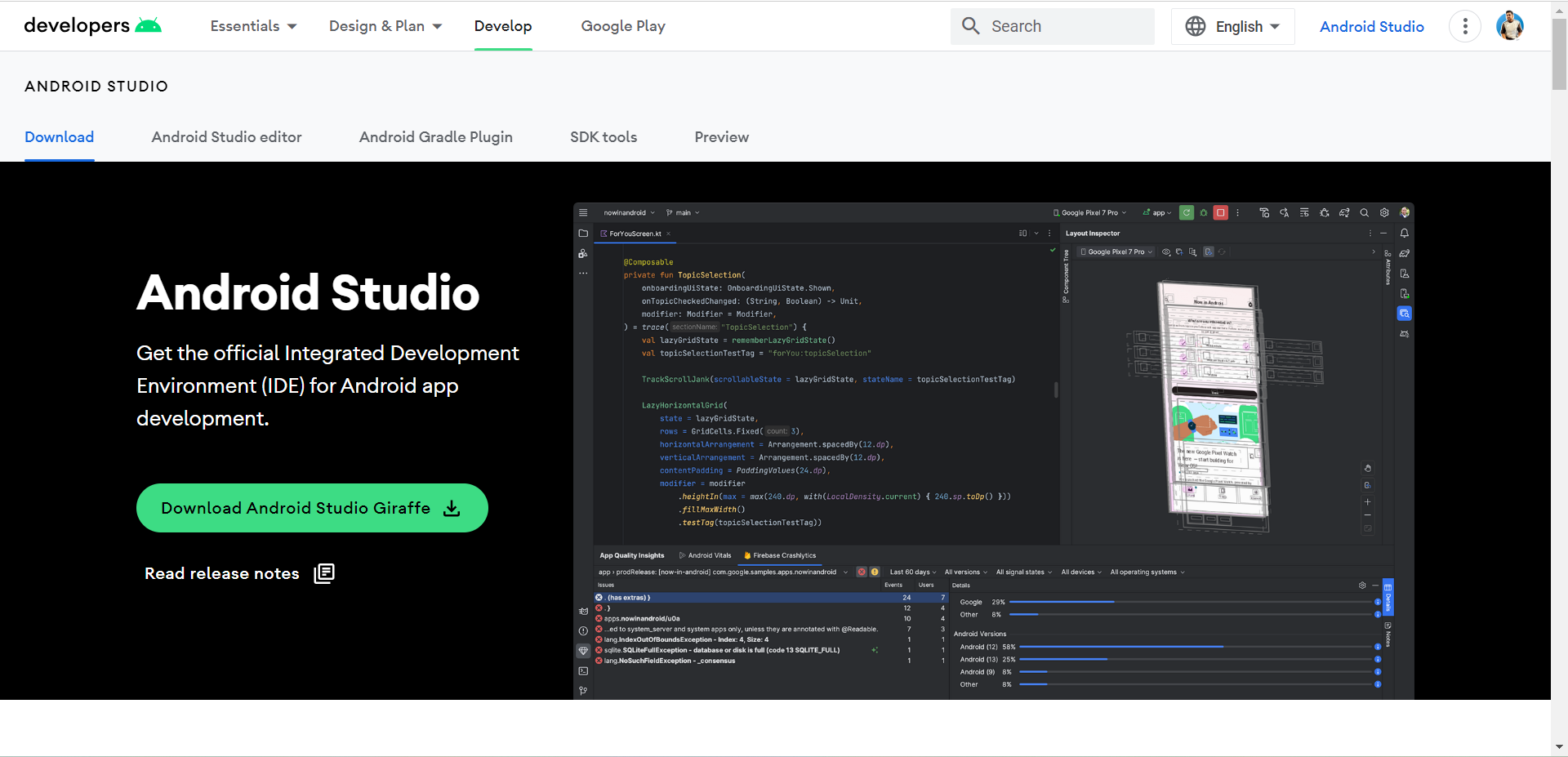Click the globe language icon
1568x757 pixels.
(1196, 26)
